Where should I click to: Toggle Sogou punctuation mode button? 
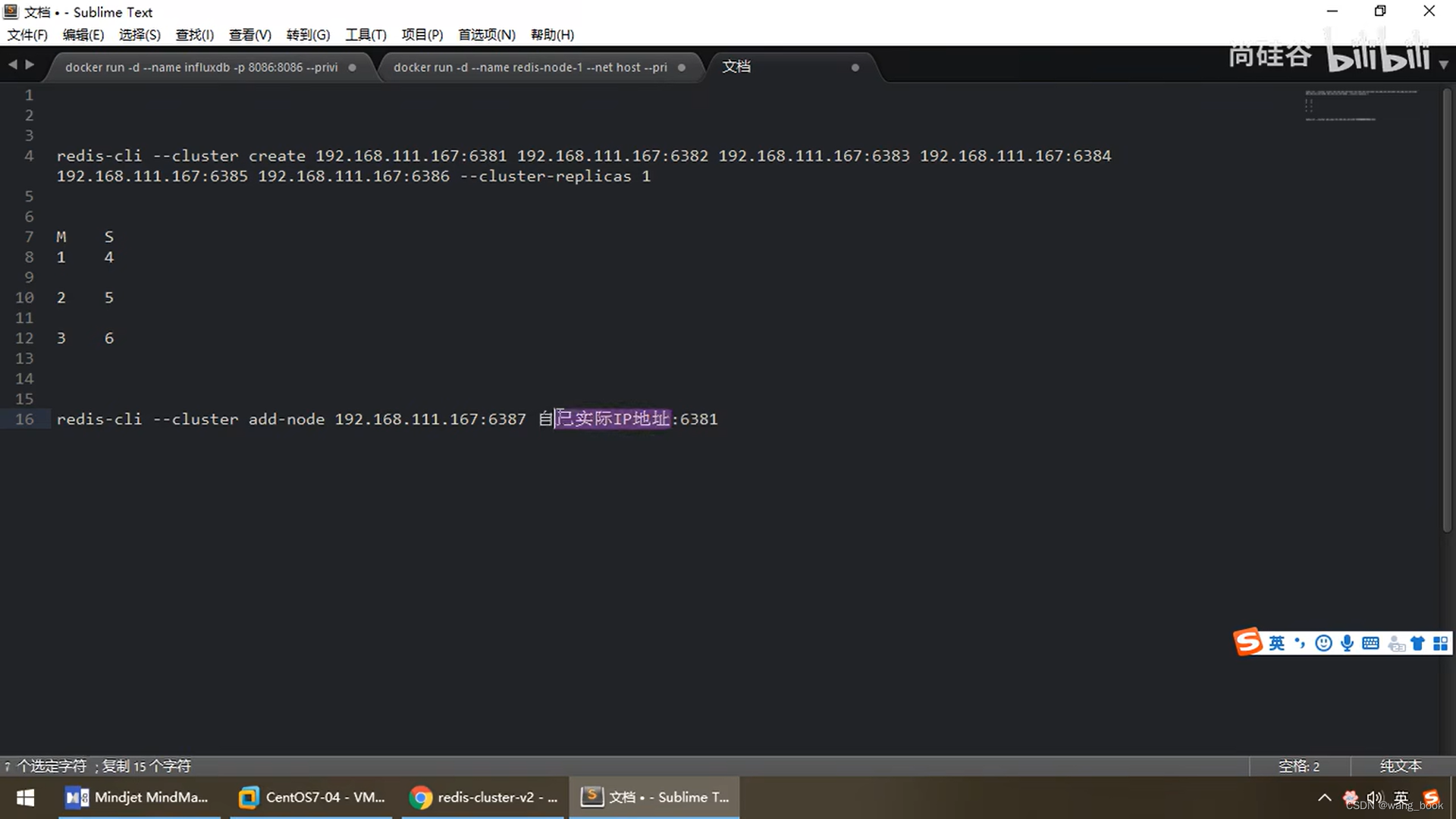tap(1300, 644)
